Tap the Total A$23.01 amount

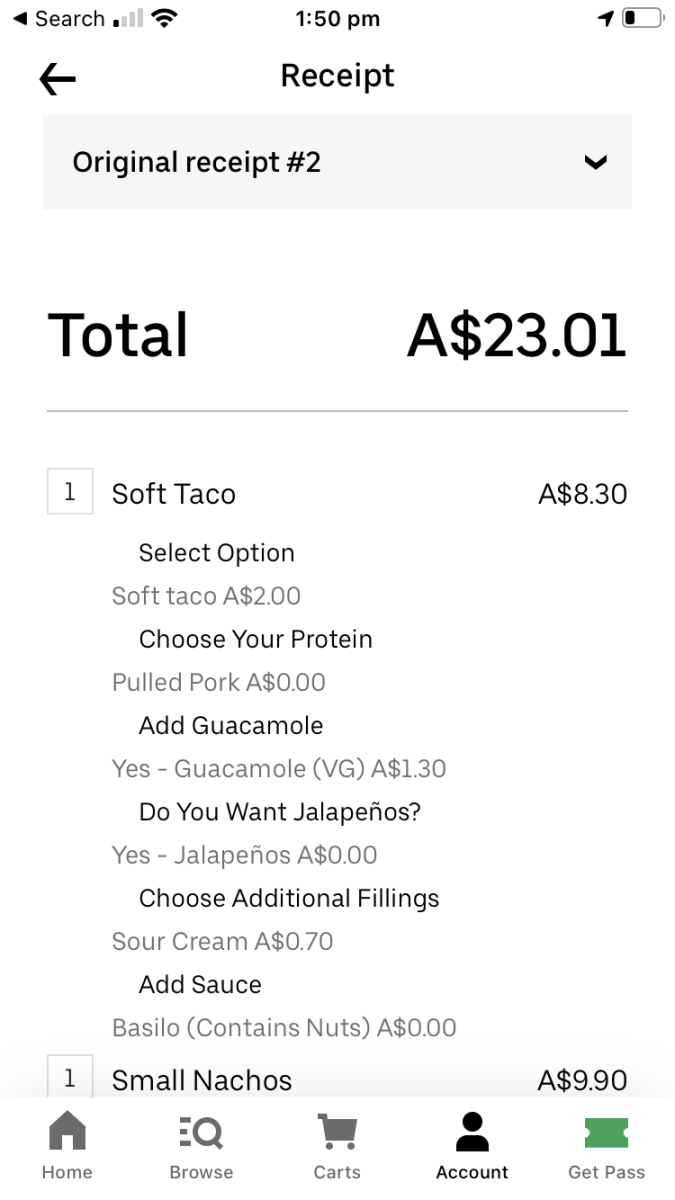tap(516, 335)
